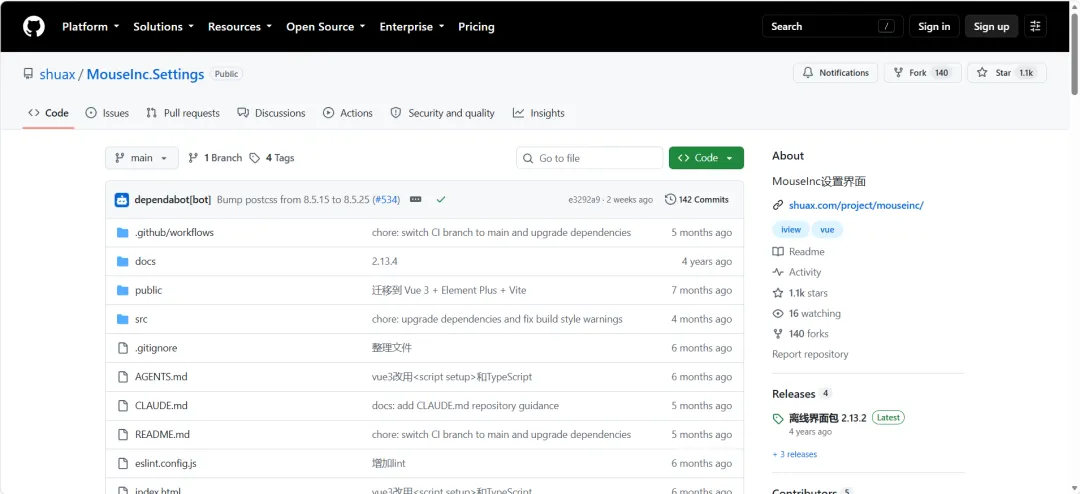Click the GitHub logo icon
The width and height of the screenshot is (1080, 494).
click(x=34, y=27)
